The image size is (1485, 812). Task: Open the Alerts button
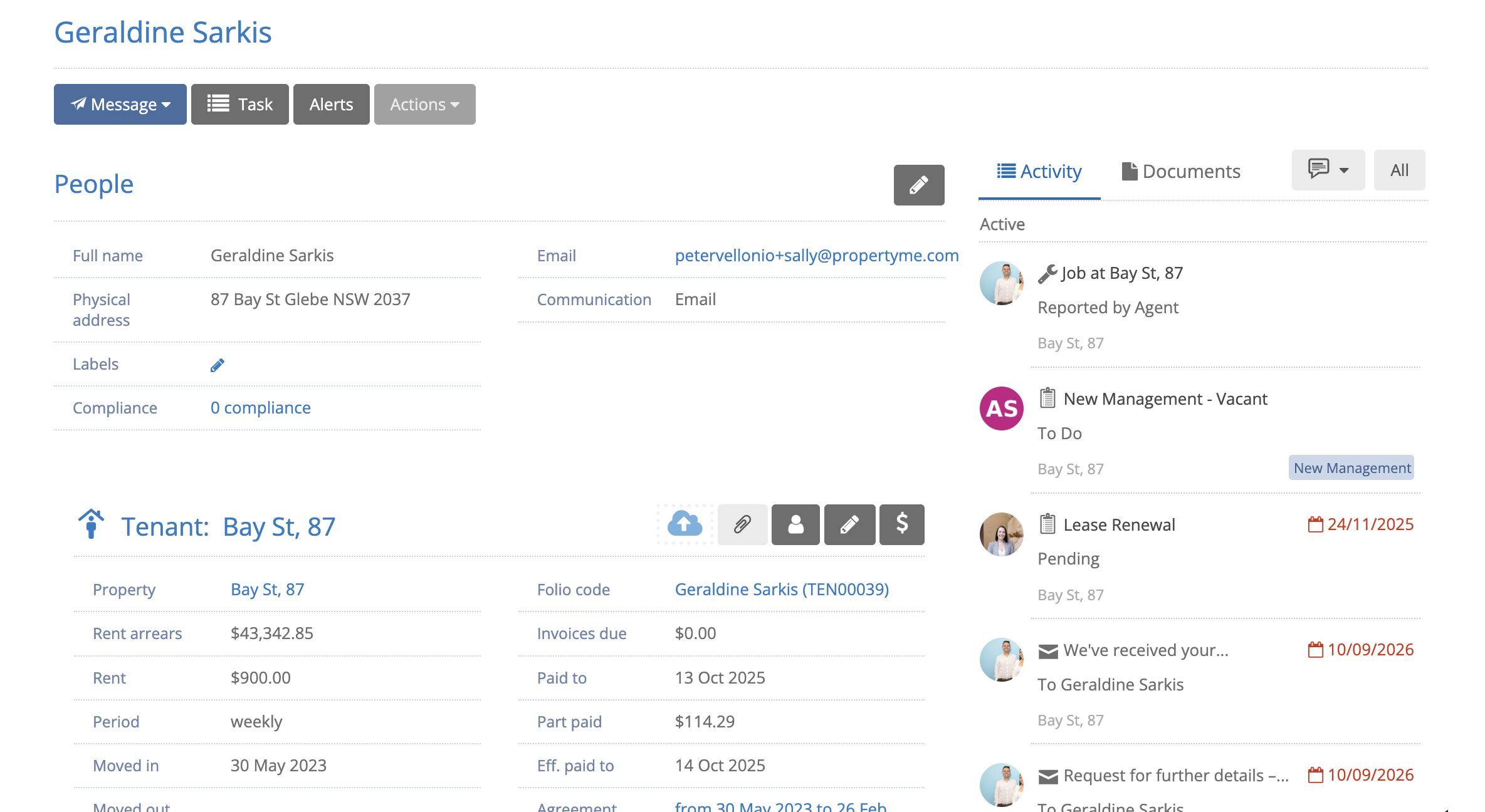pos(331,104)
